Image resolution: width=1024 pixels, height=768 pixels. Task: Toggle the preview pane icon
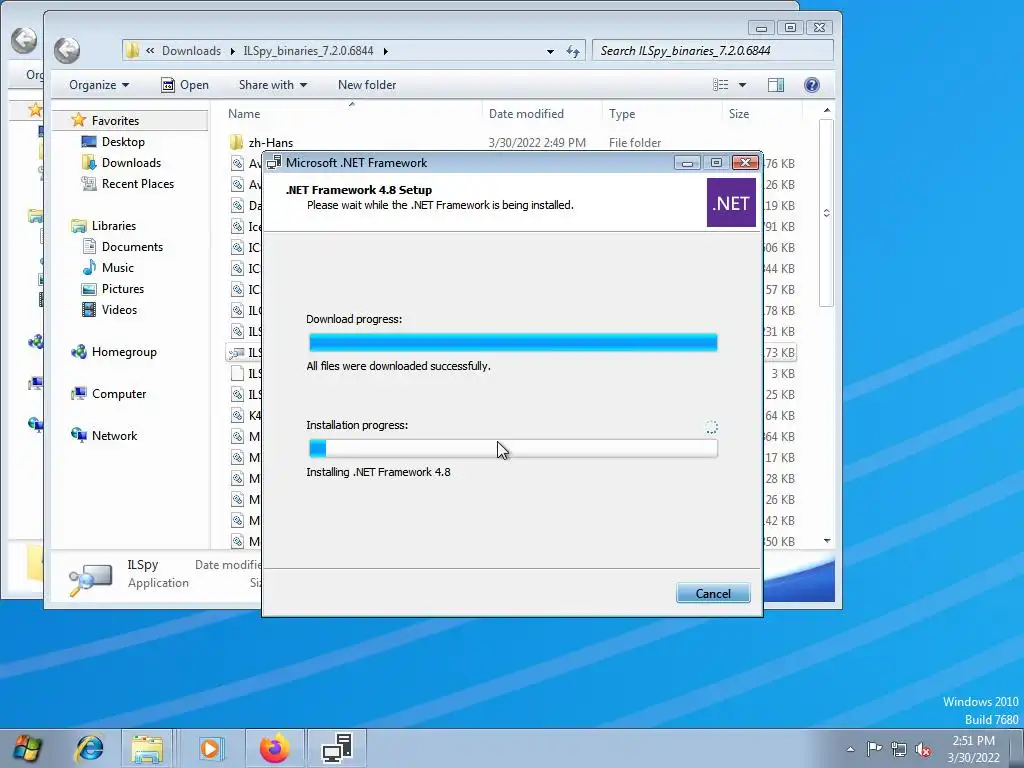coord(776,85)
